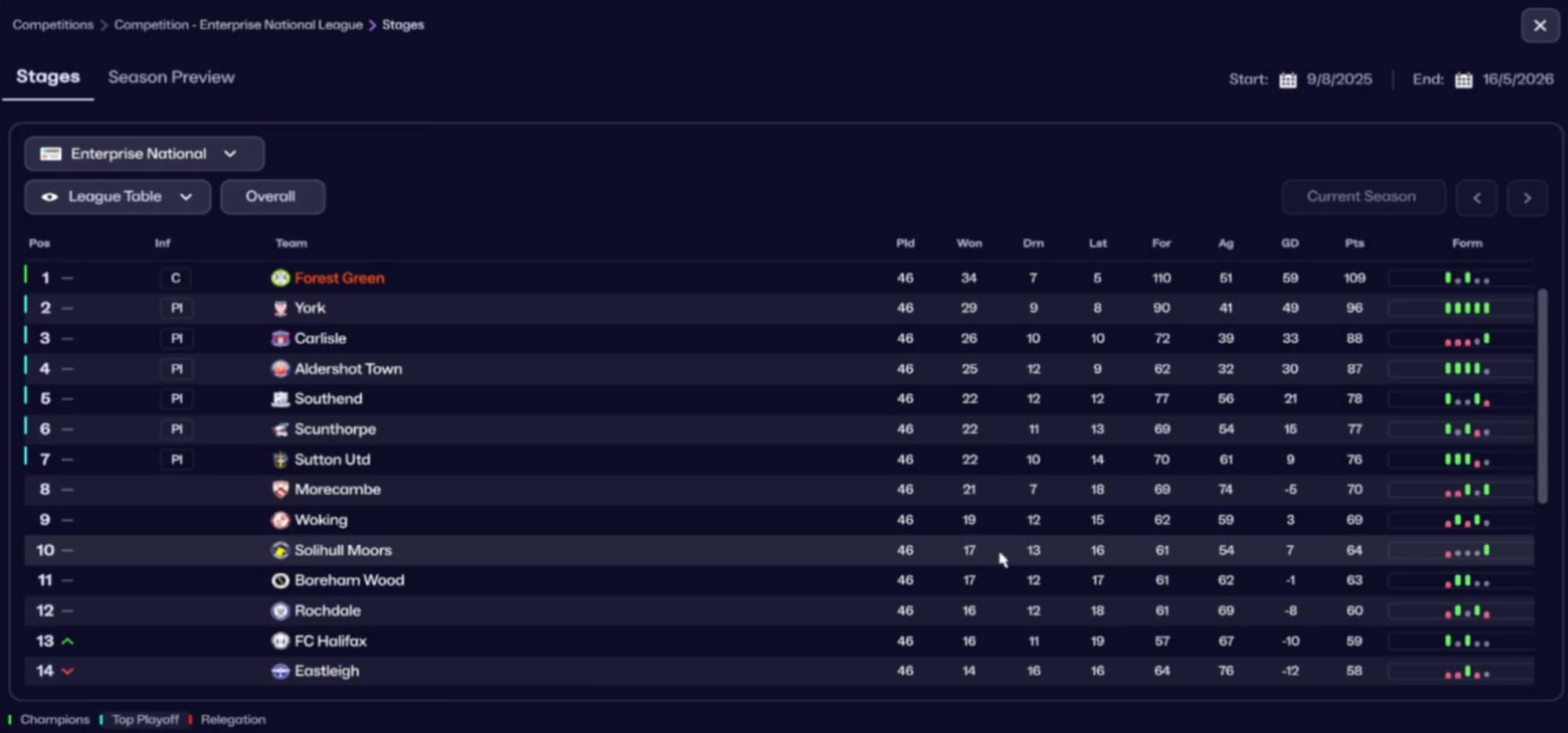
Task: Click the Solihull Moors club crest
Action: (280, 551)
